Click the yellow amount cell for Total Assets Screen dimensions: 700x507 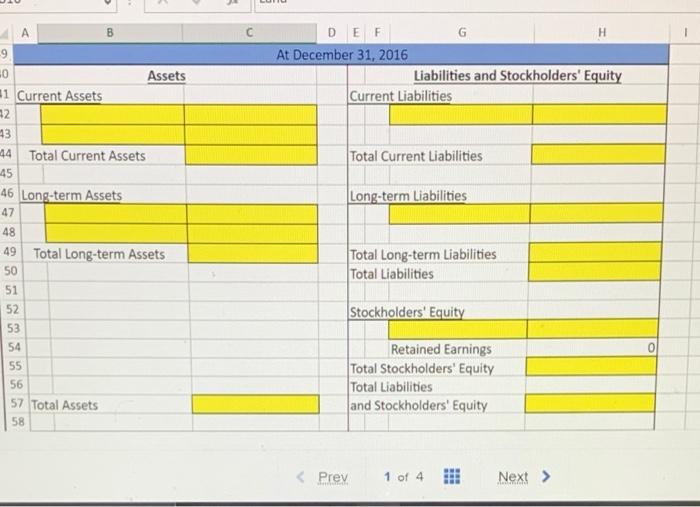click(255, 404)
